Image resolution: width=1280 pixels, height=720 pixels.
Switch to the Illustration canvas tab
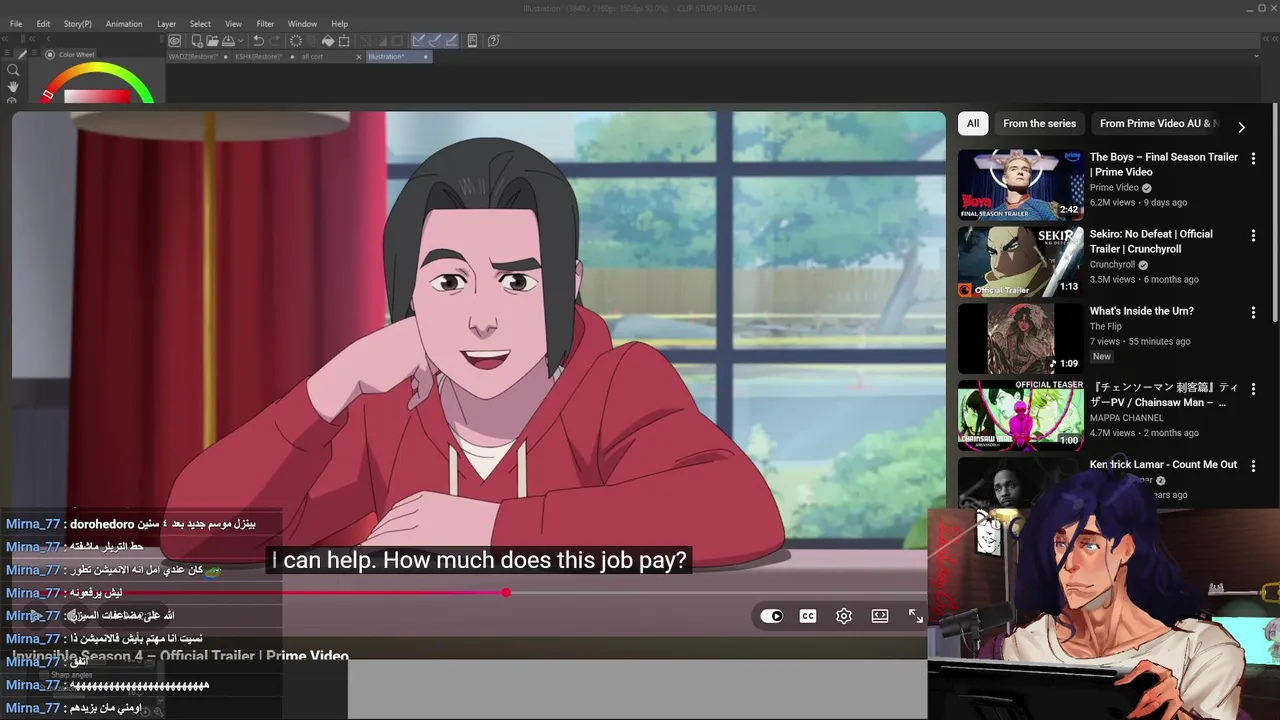point(399,57)
